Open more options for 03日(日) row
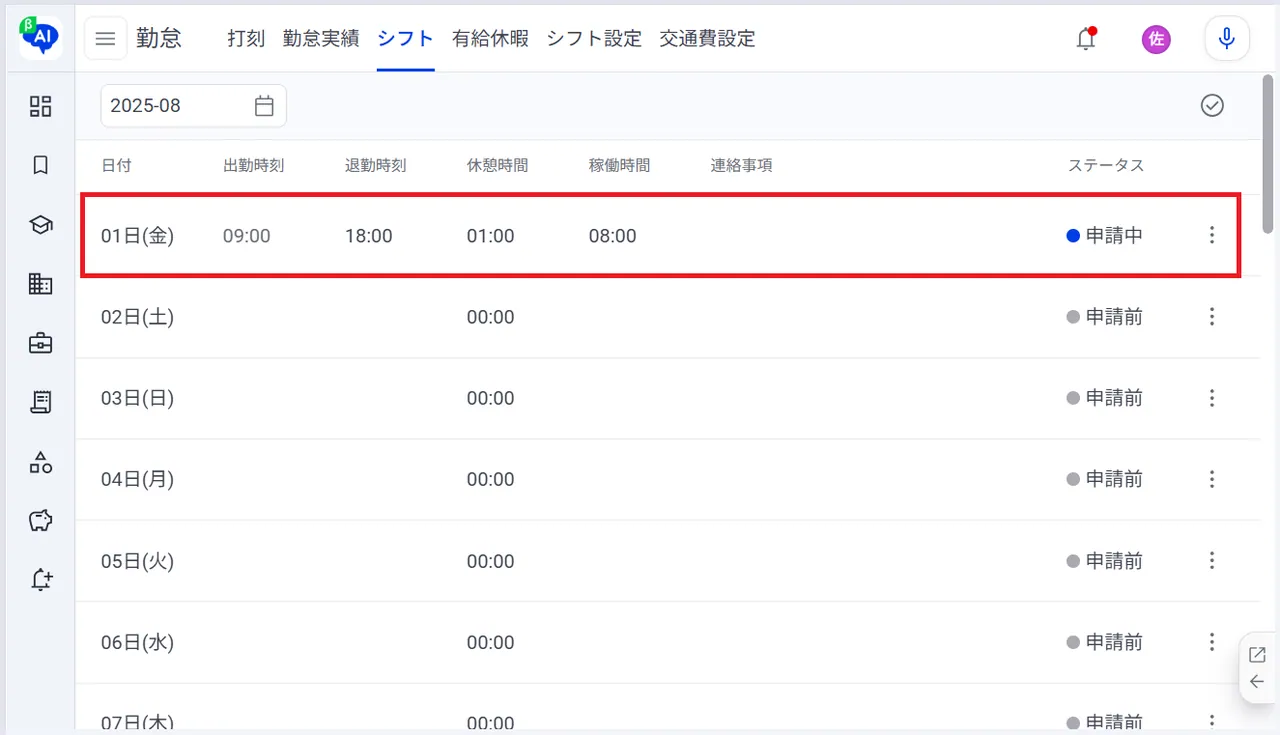 point(1212,398)
